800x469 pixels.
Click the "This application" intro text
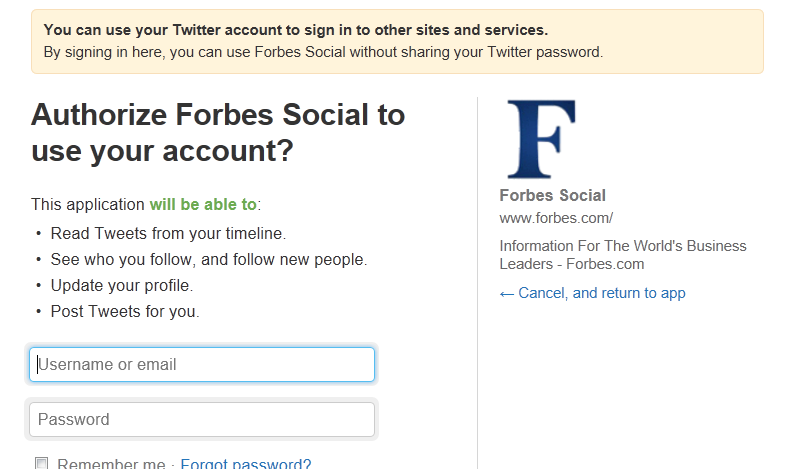coord(88,204)
